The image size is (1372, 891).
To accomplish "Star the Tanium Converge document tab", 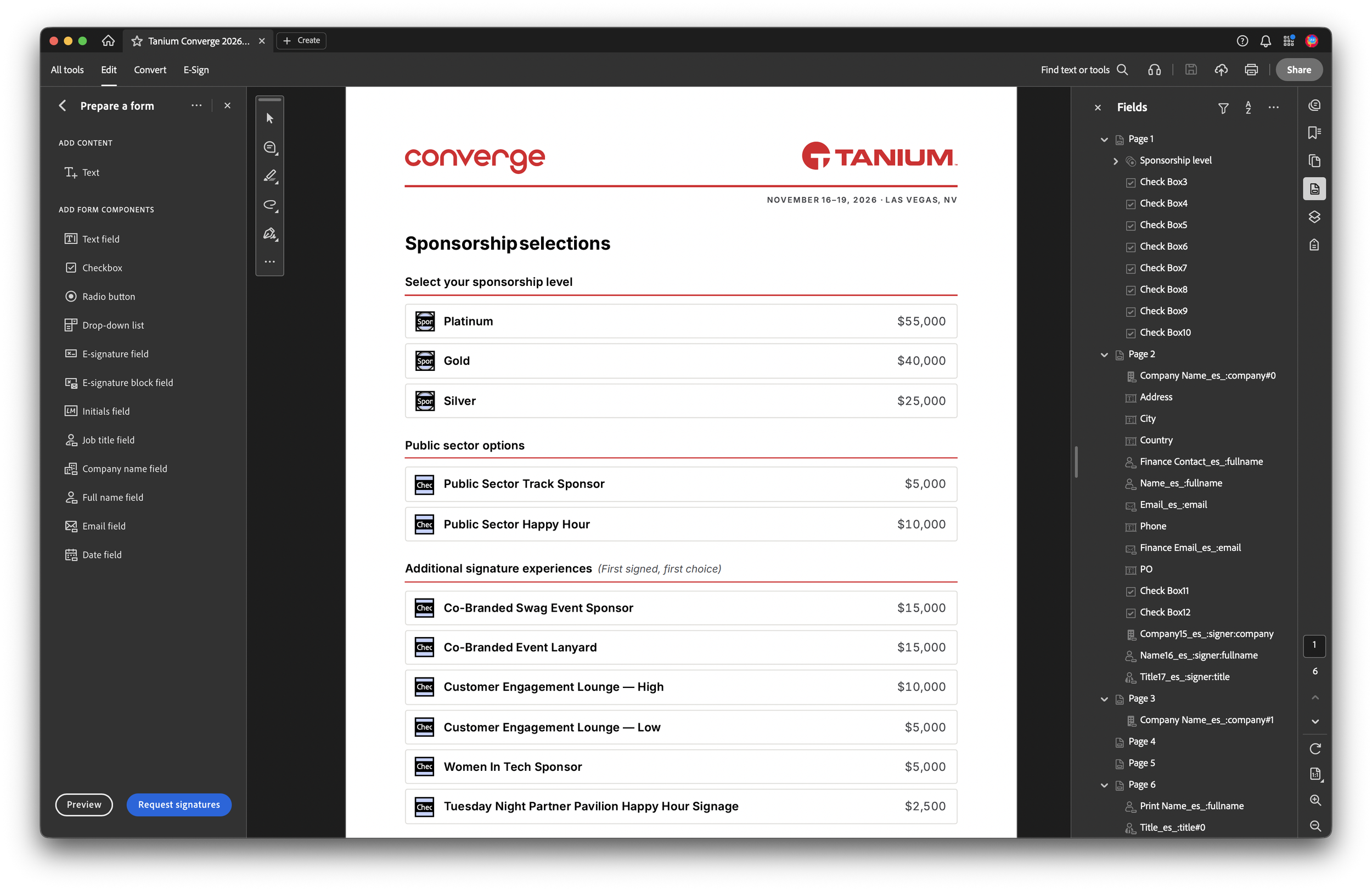I will pos(137,41).
